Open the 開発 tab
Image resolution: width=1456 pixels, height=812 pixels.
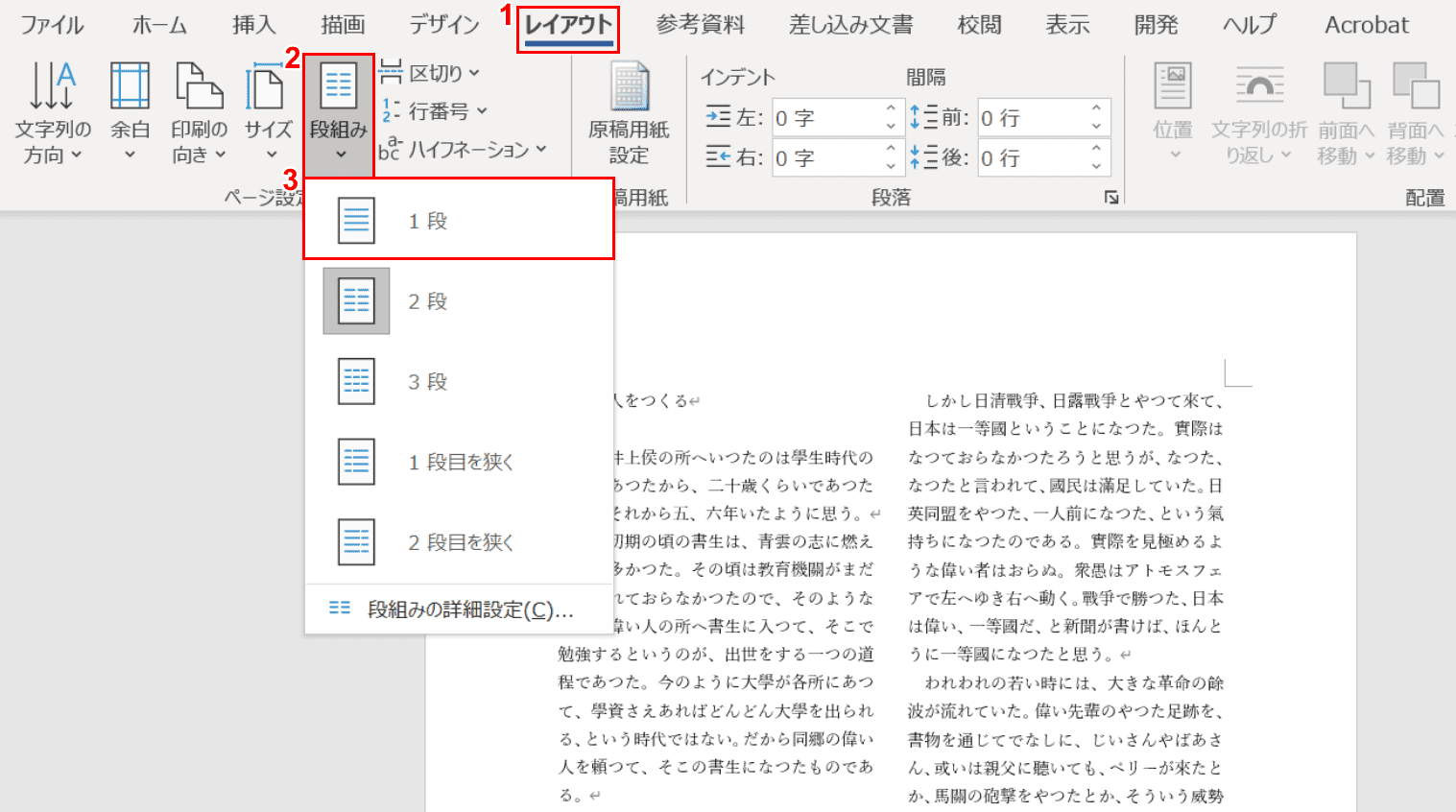[x=1156, y=25]
